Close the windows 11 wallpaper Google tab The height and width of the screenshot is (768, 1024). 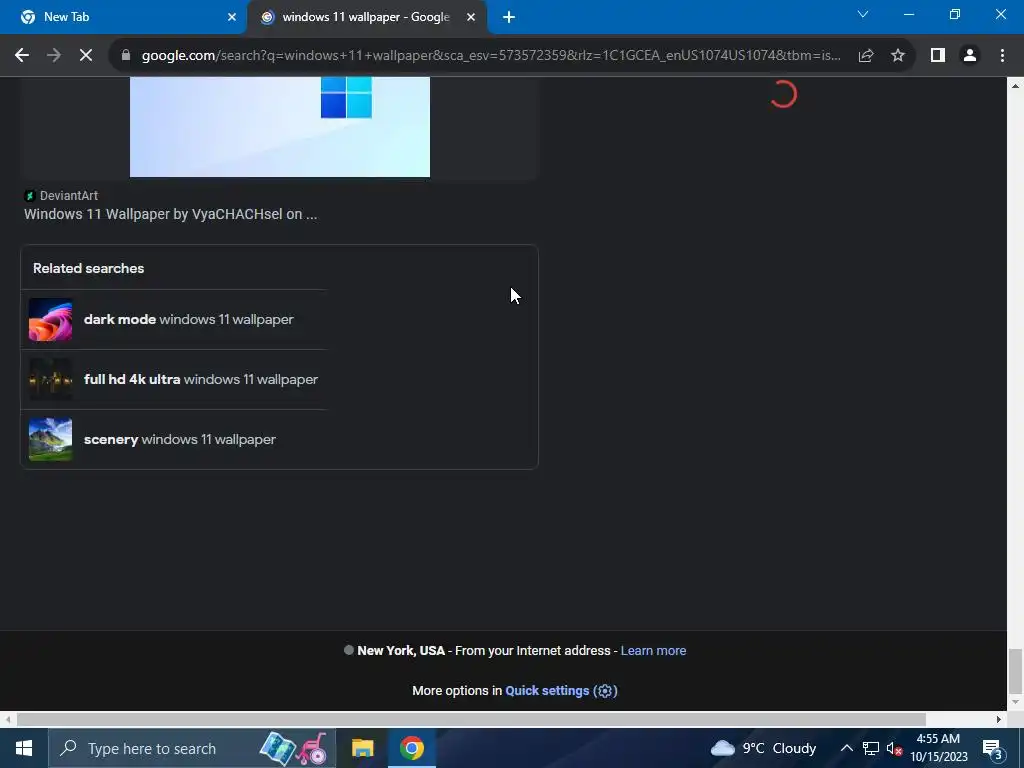[x=471, y=18]
